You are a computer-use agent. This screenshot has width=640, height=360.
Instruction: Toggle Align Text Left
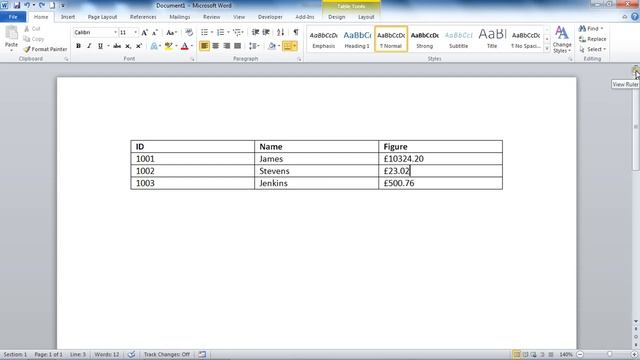(204, 46)
